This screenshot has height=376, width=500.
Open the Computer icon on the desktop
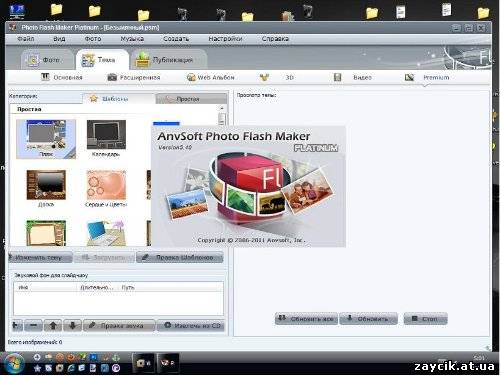point(17,12)
